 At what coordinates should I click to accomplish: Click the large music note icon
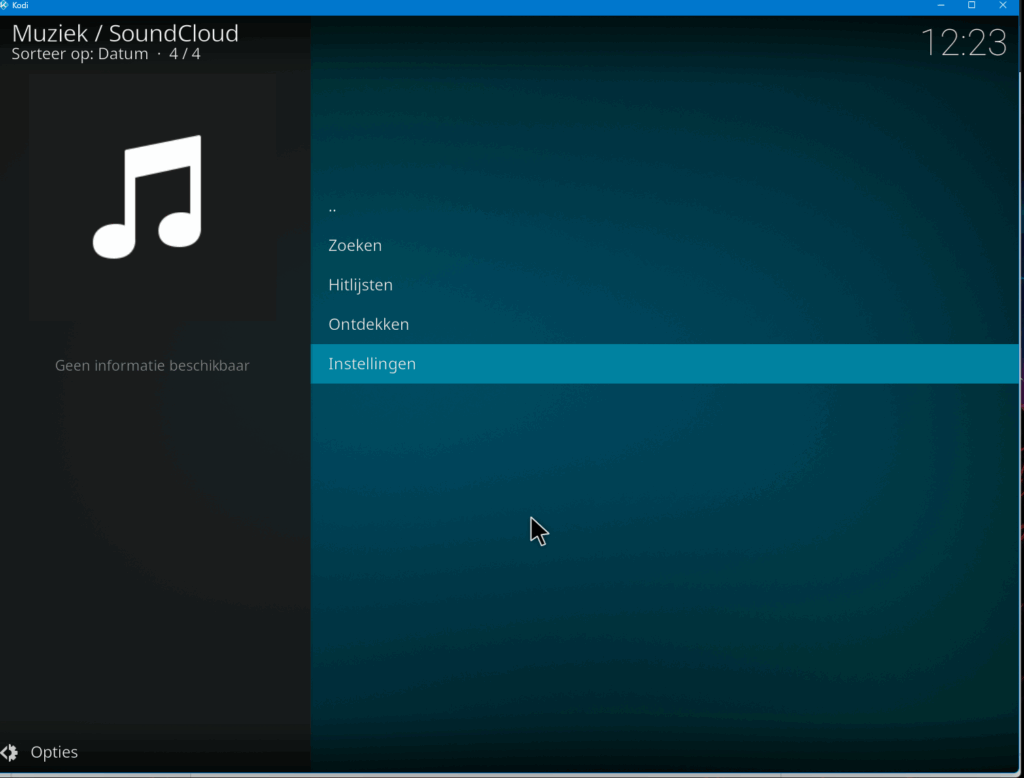[x=148, y=196]
